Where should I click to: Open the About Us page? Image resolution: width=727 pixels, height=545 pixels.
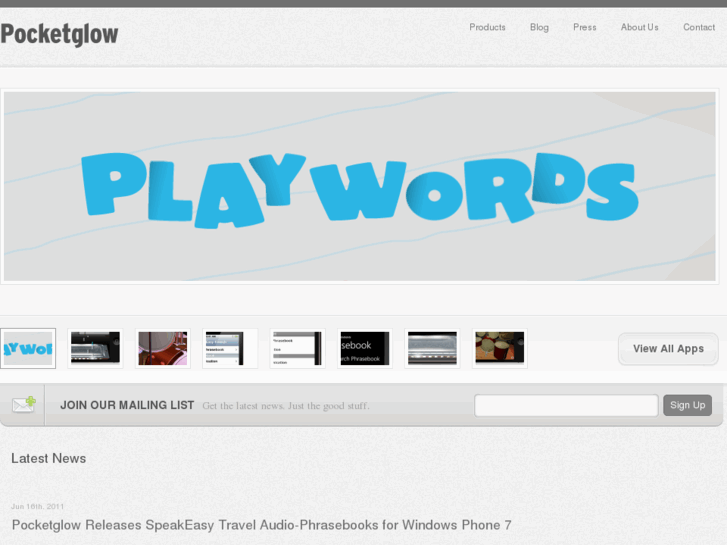point(639,27)
